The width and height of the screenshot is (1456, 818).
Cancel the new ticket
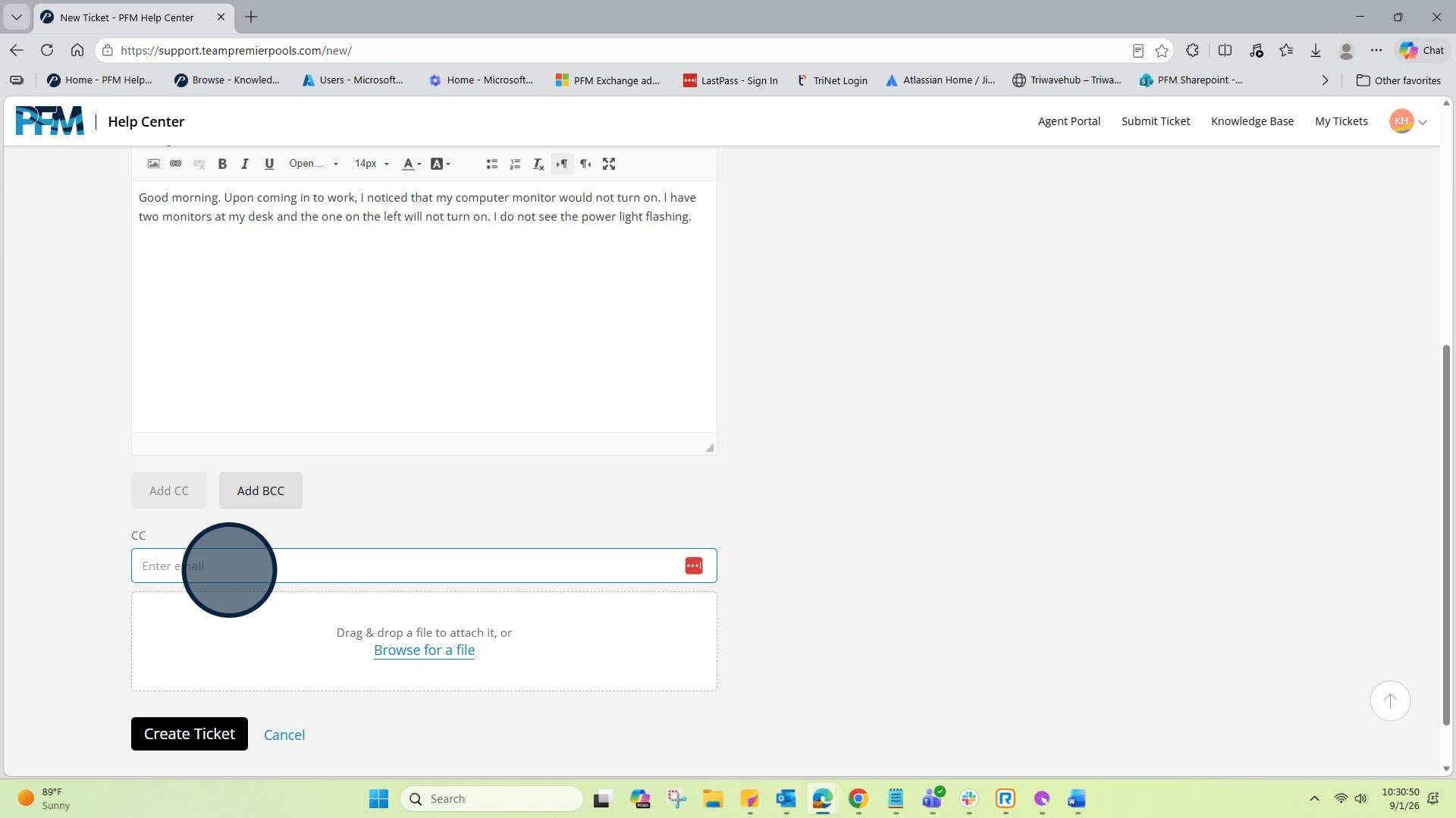(x=284, y=735)
